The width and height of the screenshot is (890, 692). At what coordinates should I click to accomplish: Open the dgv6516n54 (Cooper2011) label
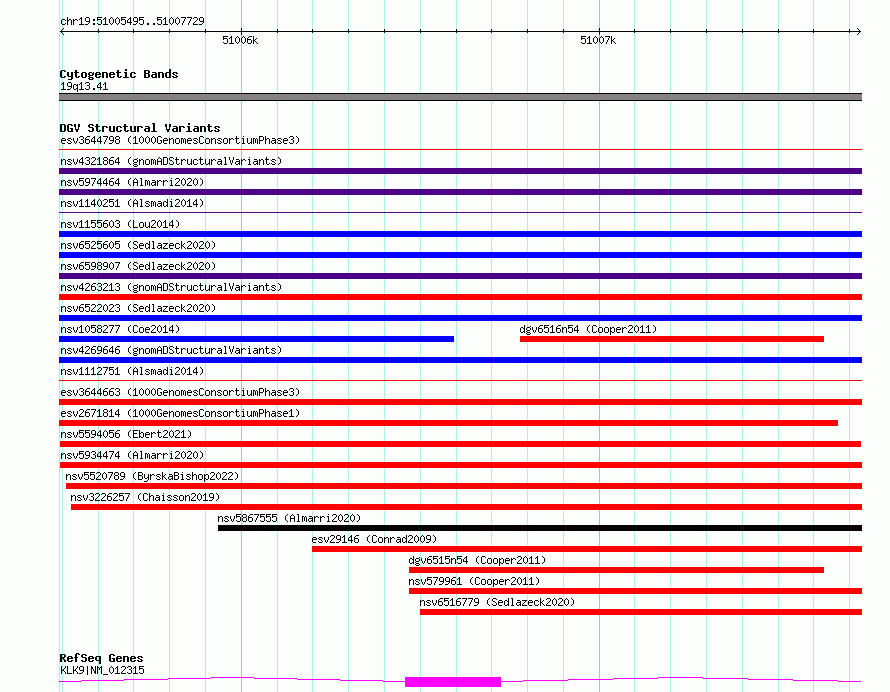coord(588,329)
